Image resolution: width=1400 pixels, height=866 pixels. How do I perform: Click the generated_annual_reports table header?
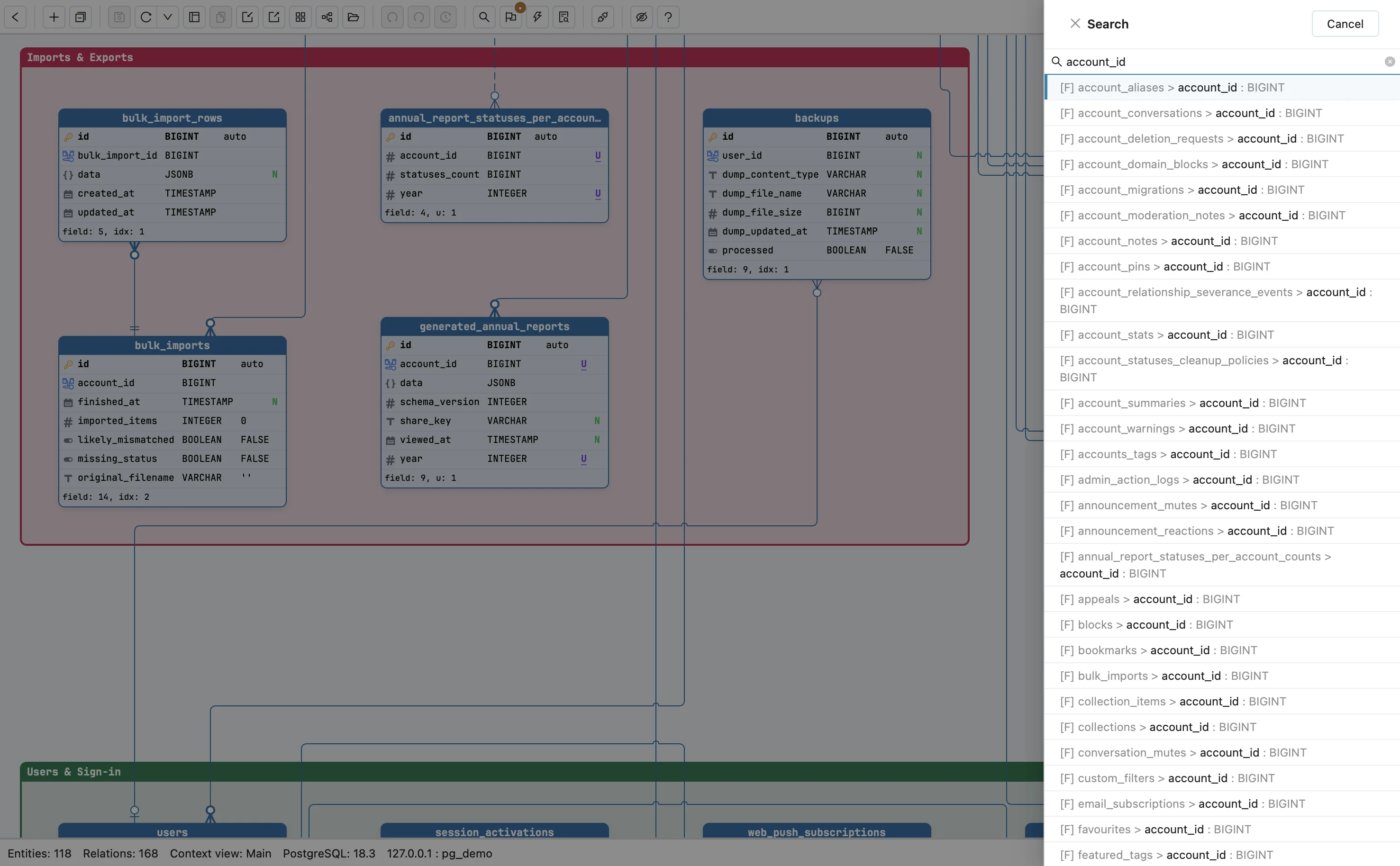494,326
